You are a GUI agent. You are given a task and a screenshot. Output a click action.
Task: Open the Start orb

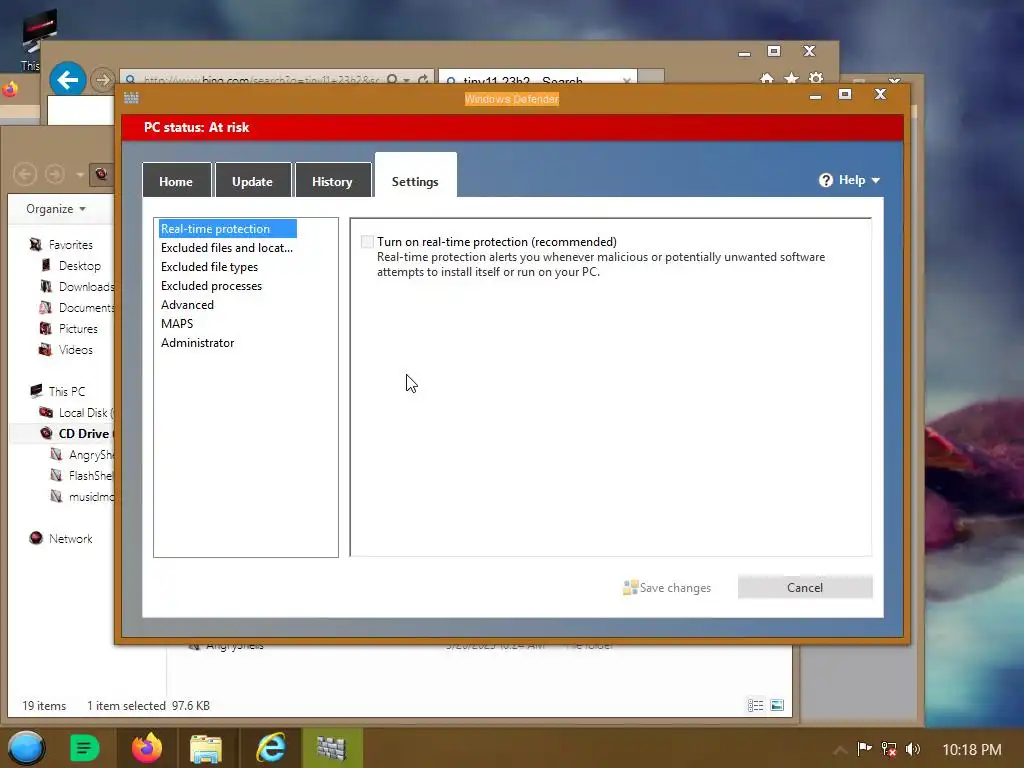coord(26,748)
